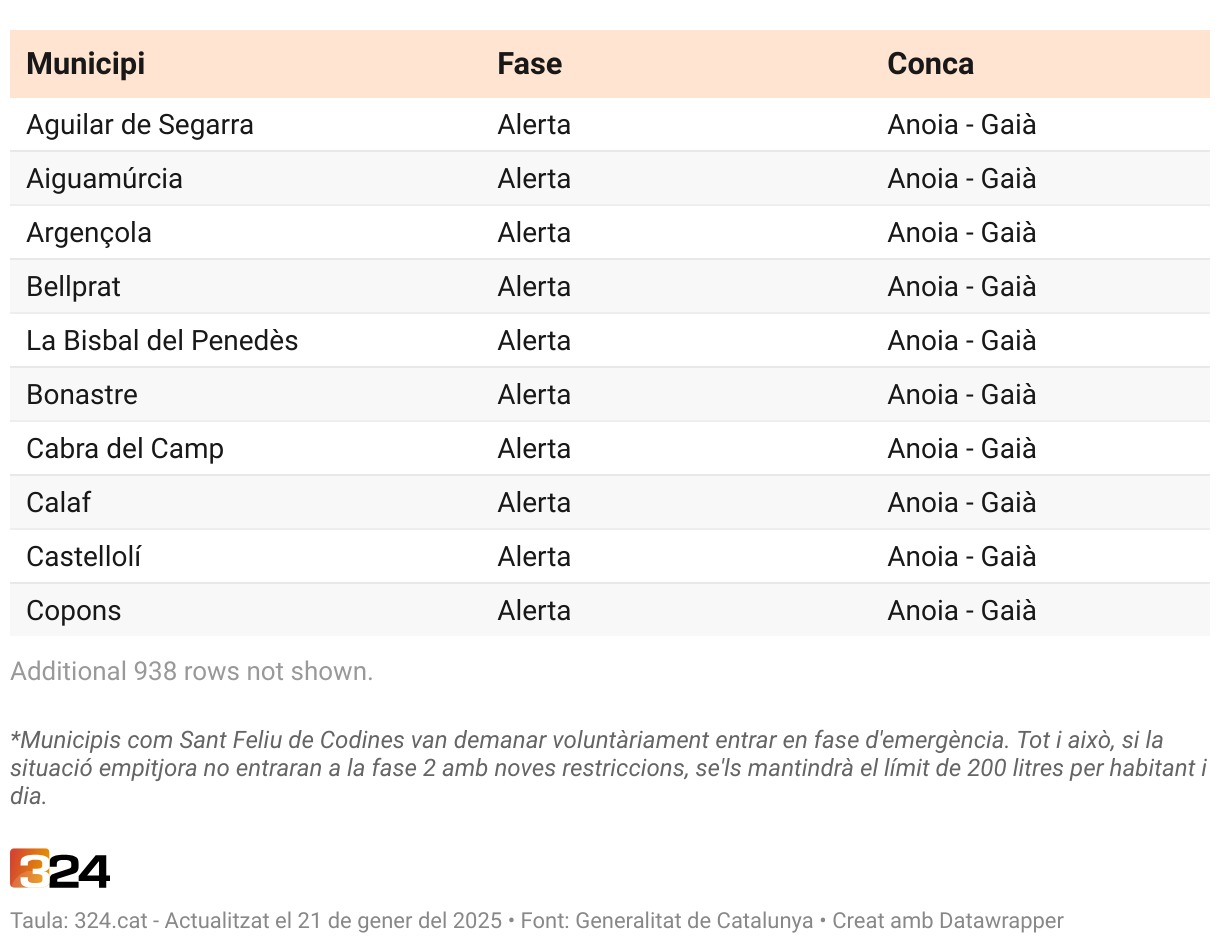1220x944 pixels.
Task: Click Cabra del Camp row
Action: (x=610, y=449)
